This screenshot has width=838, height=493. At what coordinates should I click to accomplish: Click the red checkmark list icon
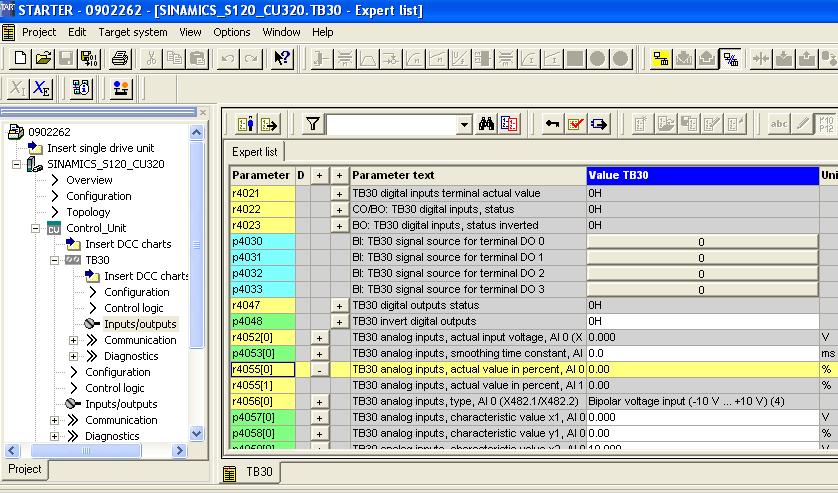pyautogui.click(x=576, y=125)
